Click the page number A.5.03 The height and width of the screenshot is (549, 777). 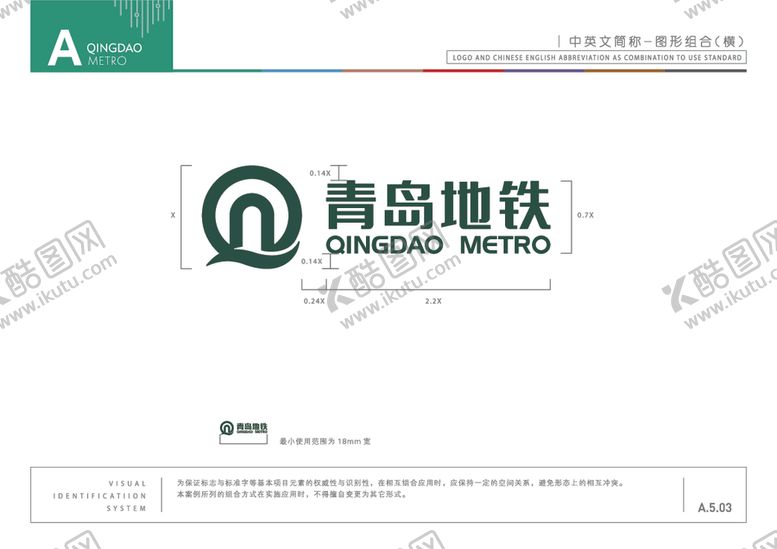pos(715,507)
